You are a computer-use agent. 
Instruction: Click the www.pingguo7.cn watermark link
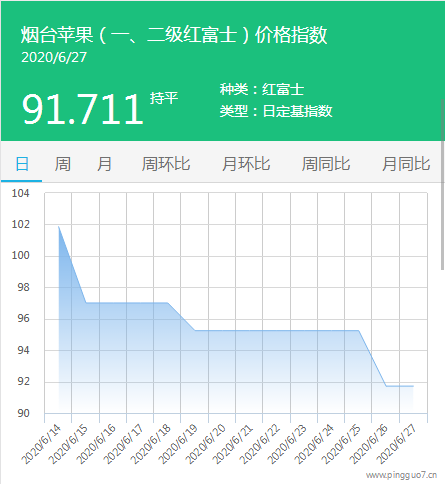[x=401, y=475]
